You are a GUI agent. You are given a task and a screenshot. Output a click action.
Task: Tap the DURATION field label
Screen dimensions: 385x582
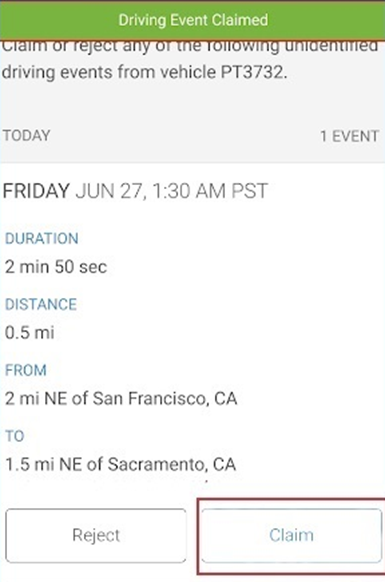[42, 238]
